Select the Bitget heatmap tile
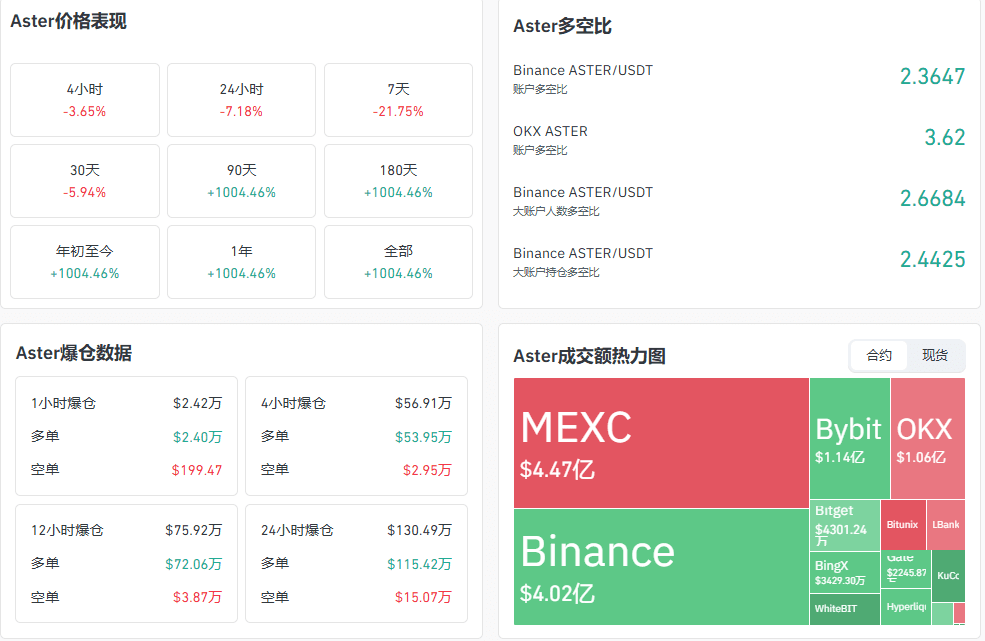 coord(844,525)
